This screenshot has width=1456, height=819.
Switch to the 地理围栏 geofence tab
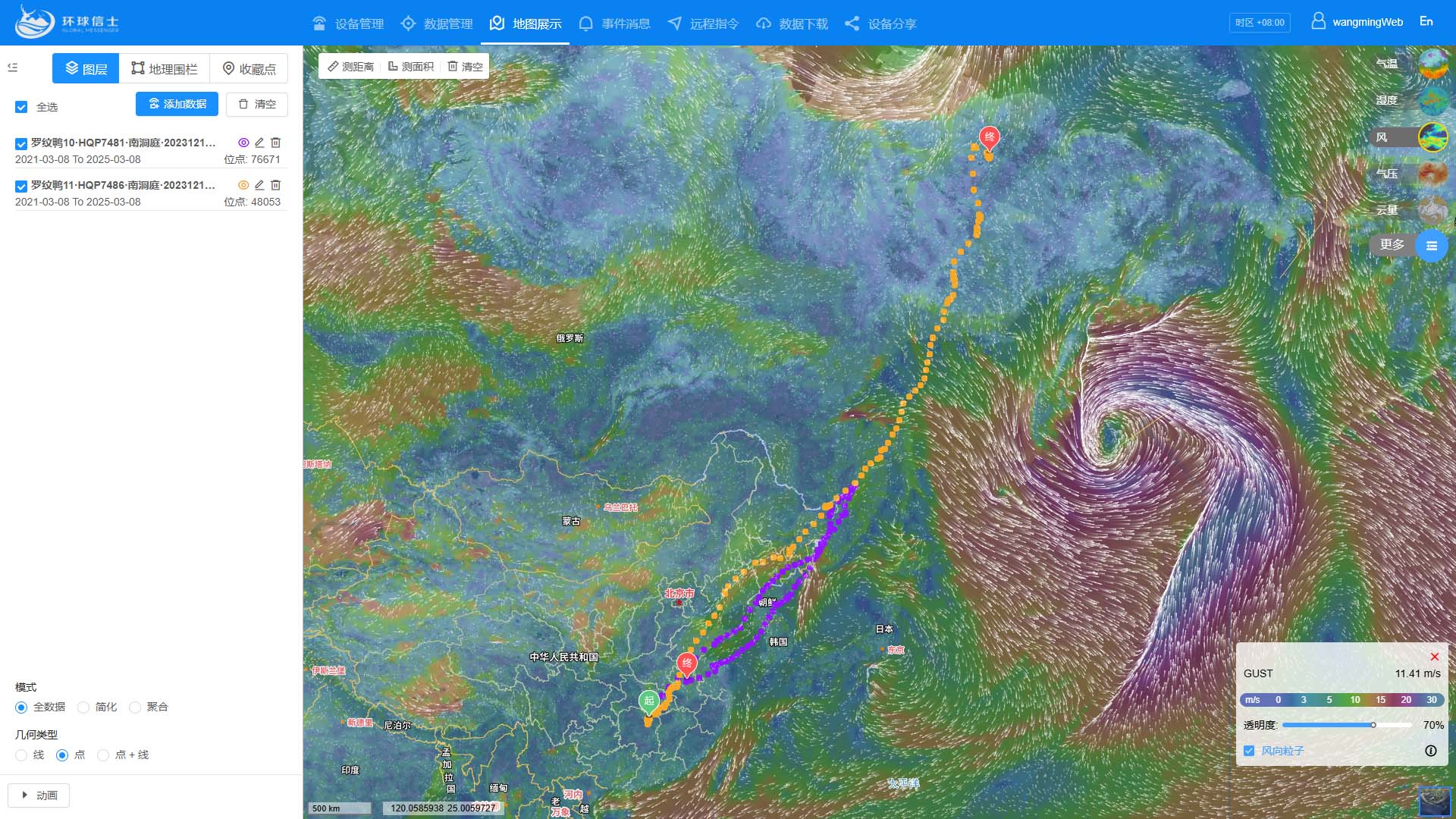(x=165, y=69)
